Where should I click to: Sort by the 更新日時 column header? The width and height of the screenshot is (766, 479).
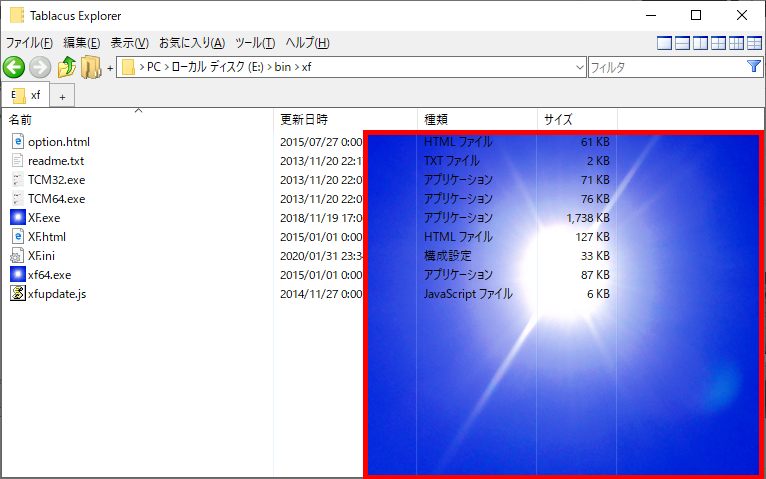click(x=345, y=120)
